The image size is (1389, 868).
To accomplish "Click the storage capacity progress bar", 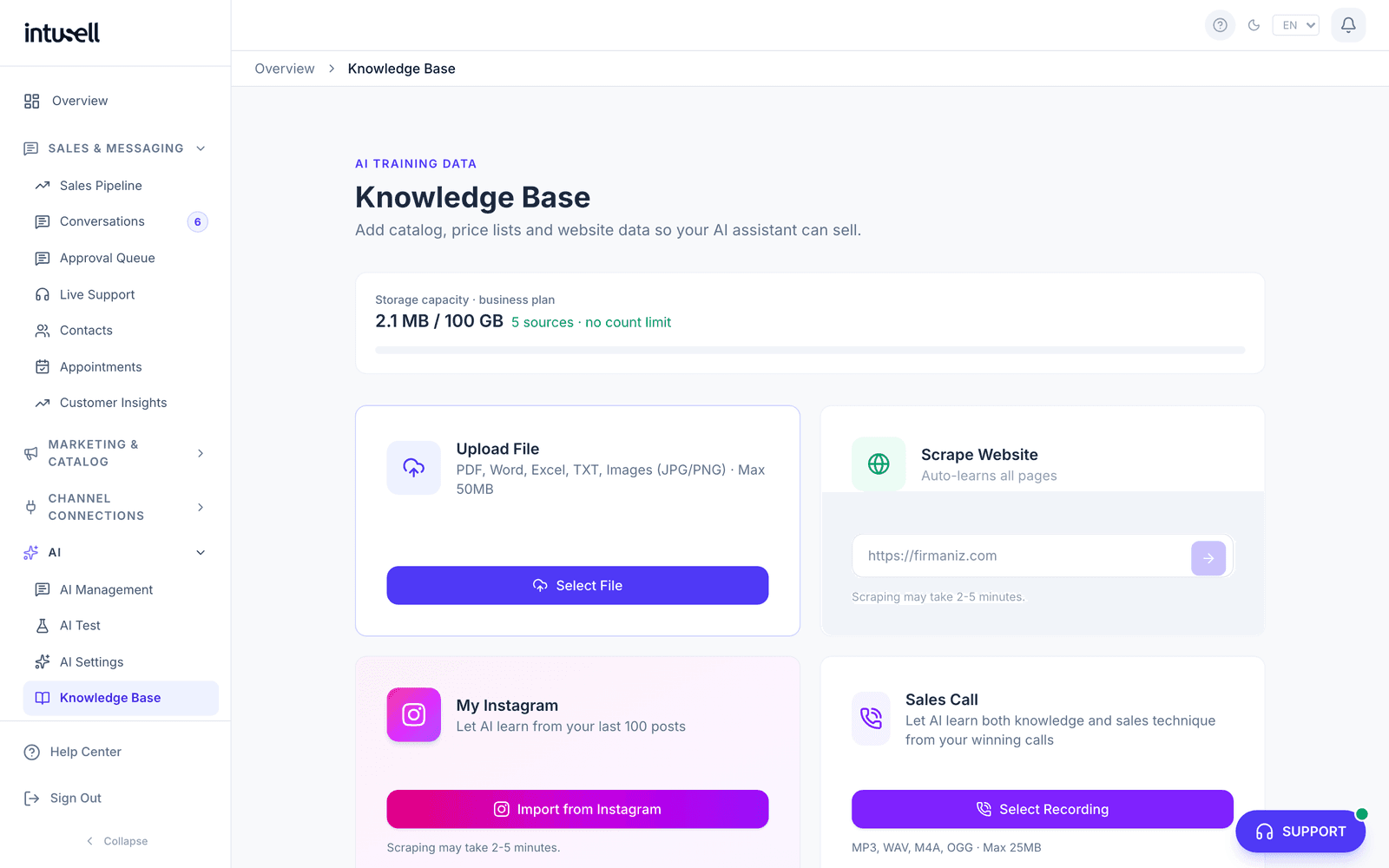I will pyautogui.click(x=810, y=350).
